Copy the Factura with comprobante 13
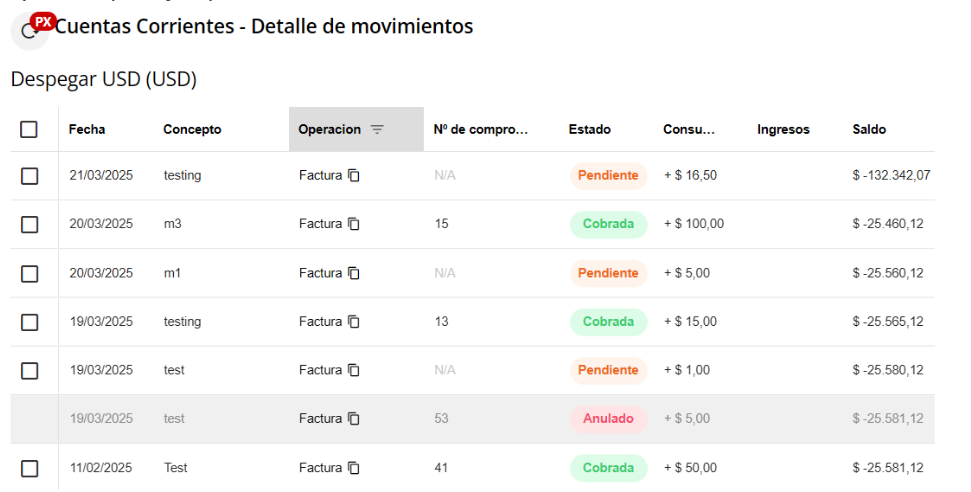 tap(354, 321)
